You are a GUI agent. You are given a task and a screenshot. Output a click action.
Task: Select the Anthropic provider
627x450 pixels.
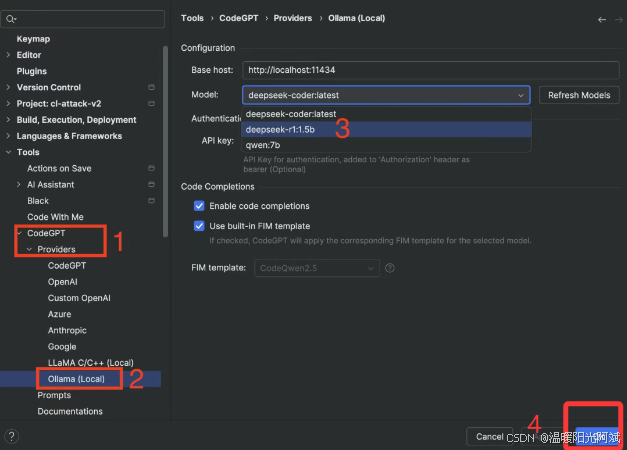point(67,330)
